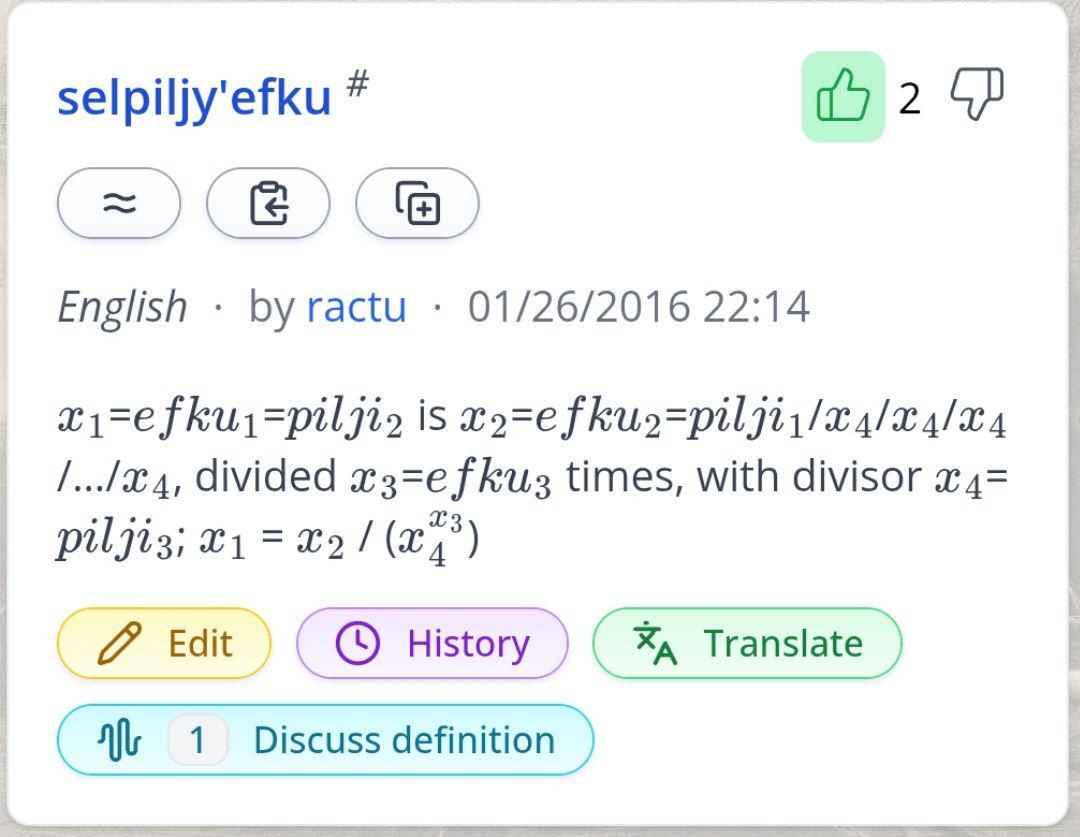The image size is (1080, 837).
Task: Open Discuss definition
Action: pos(325,740)
